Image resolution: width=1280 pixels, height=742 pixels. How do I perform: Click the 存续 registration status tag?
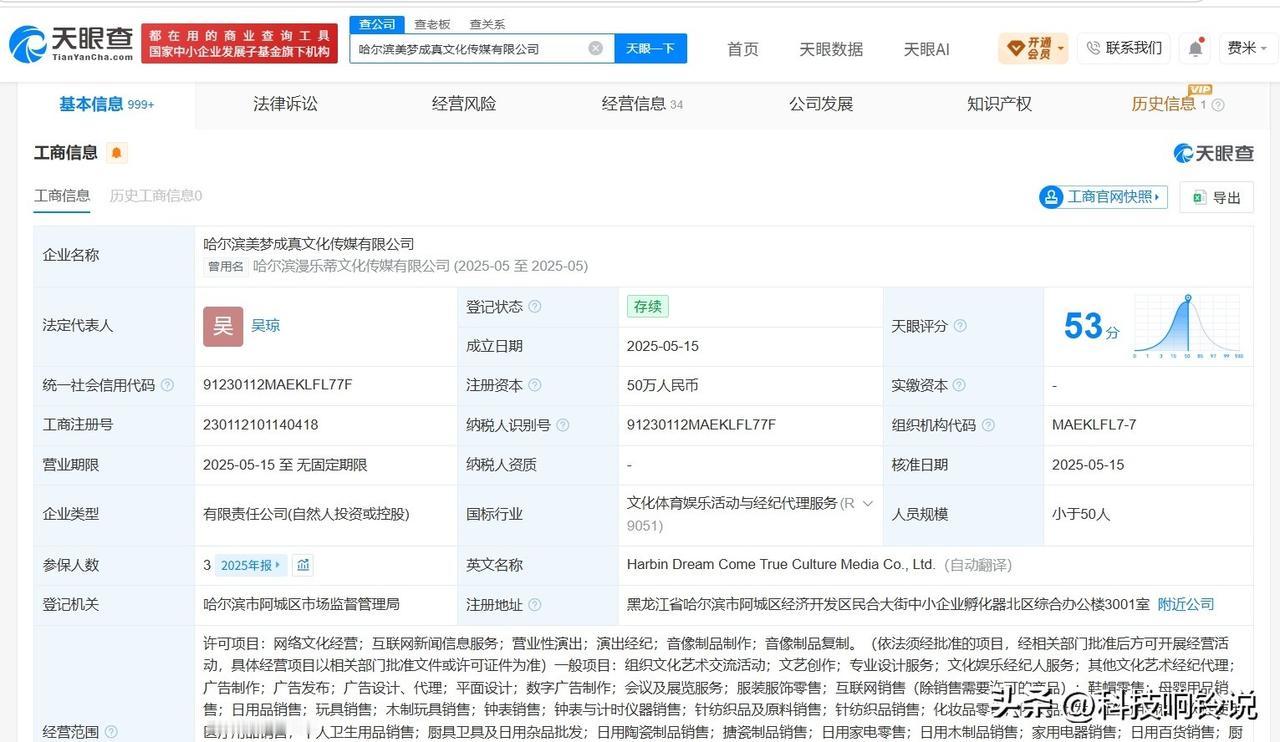click(x=648, y=307)
